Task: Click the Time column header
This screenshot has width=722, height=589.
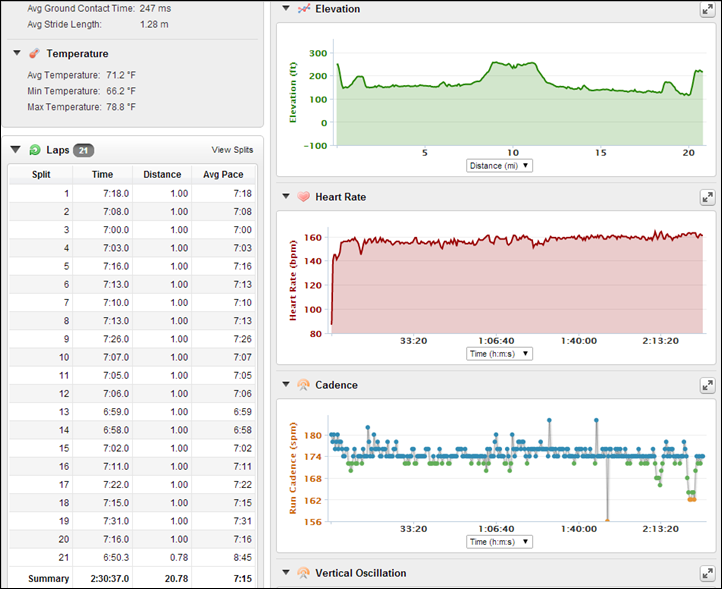Action: [x=102, y=175]
